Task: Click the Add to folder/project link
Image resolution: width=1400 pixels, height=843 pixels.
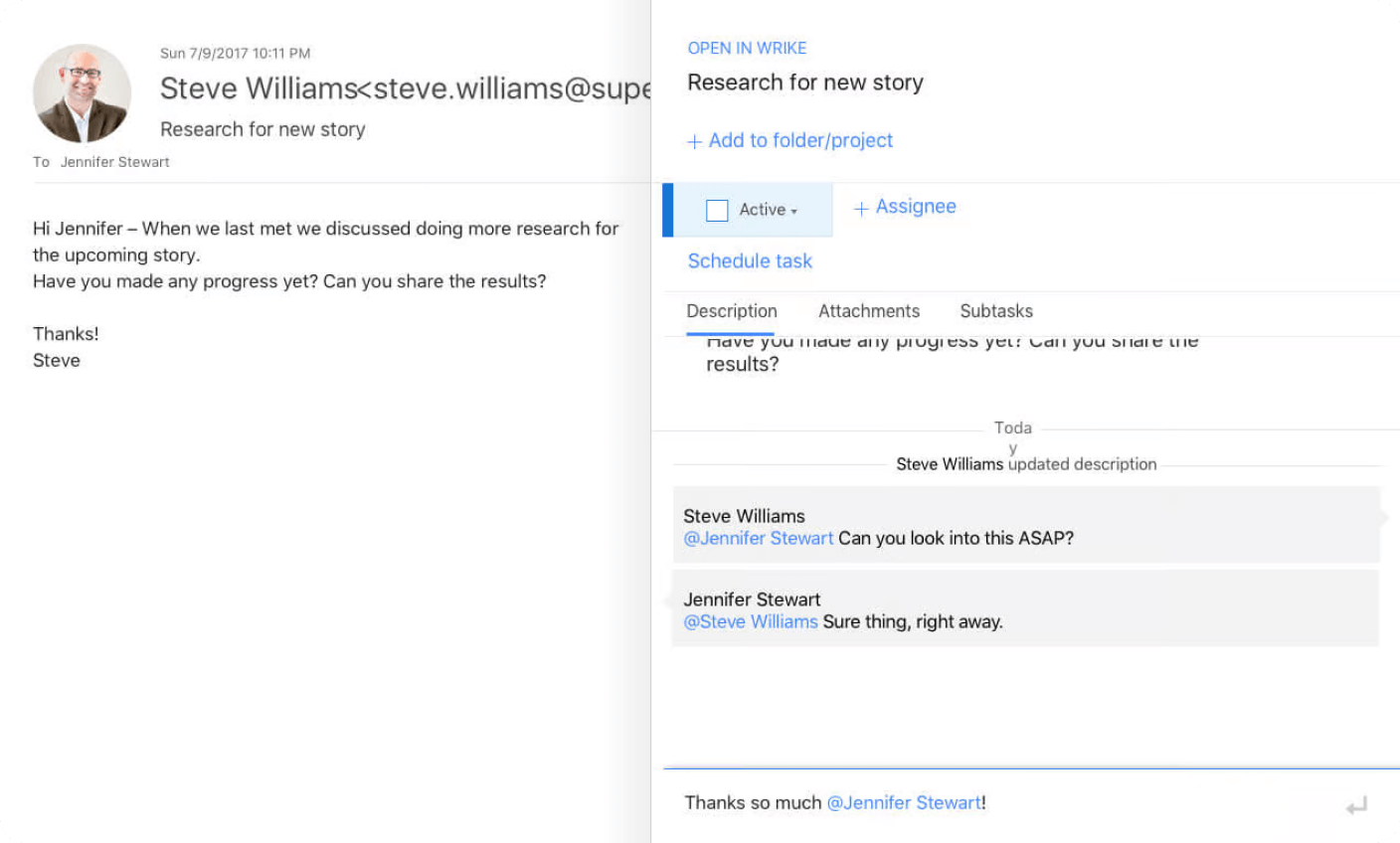Action: (x=800, y=141)
